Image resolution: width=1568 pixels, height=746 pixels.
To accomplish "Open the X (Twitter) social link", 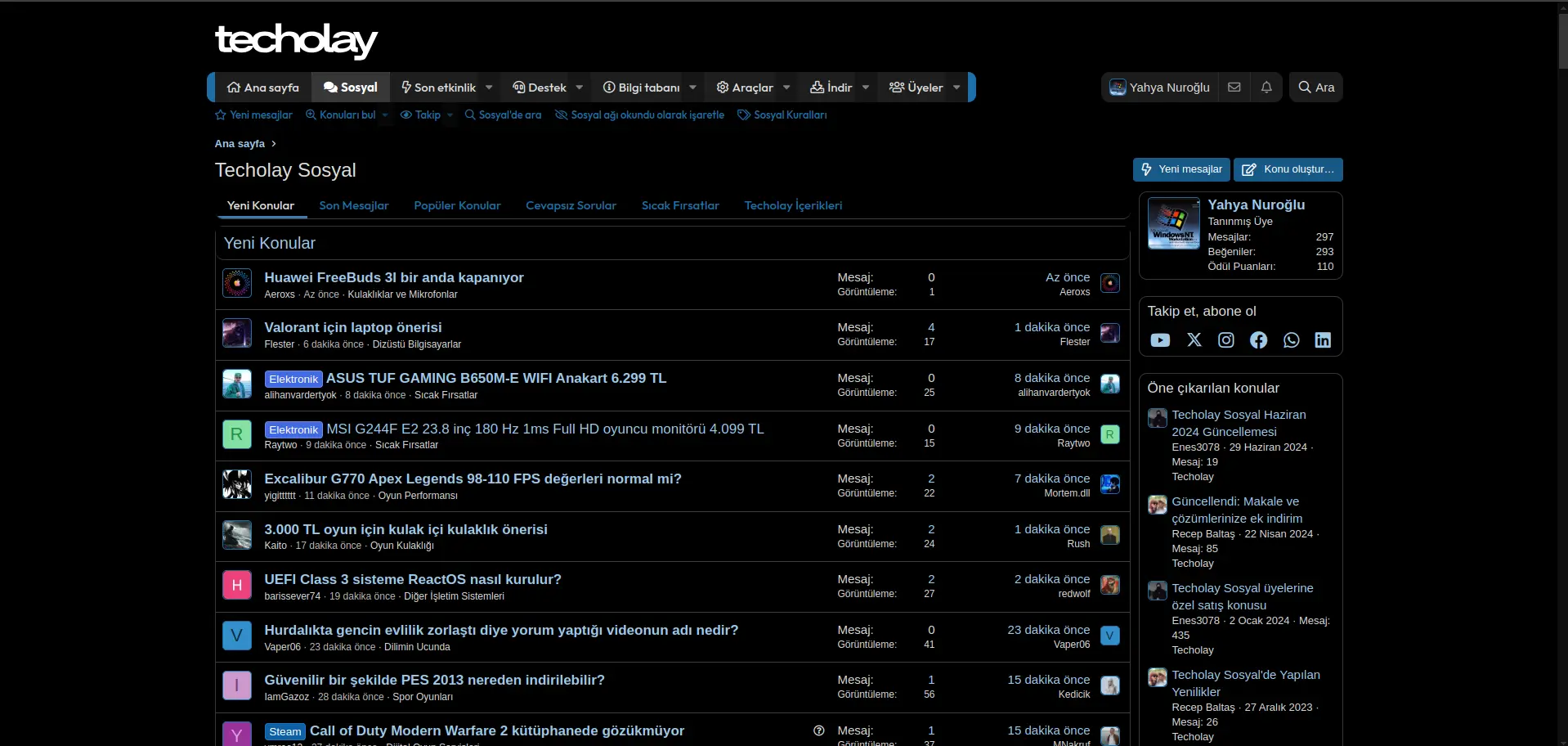I will pyautogui.click(x=1194, y=339).
